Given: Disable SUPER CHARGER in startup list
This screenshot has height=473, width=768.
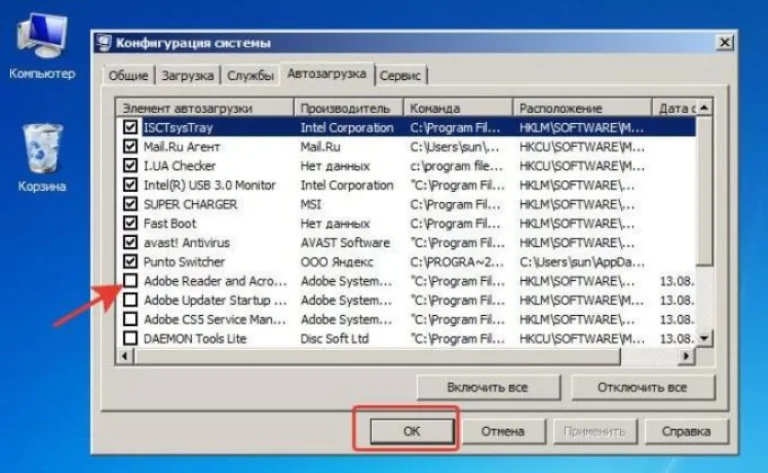Looking at the screenshot, I should point(130,204).
